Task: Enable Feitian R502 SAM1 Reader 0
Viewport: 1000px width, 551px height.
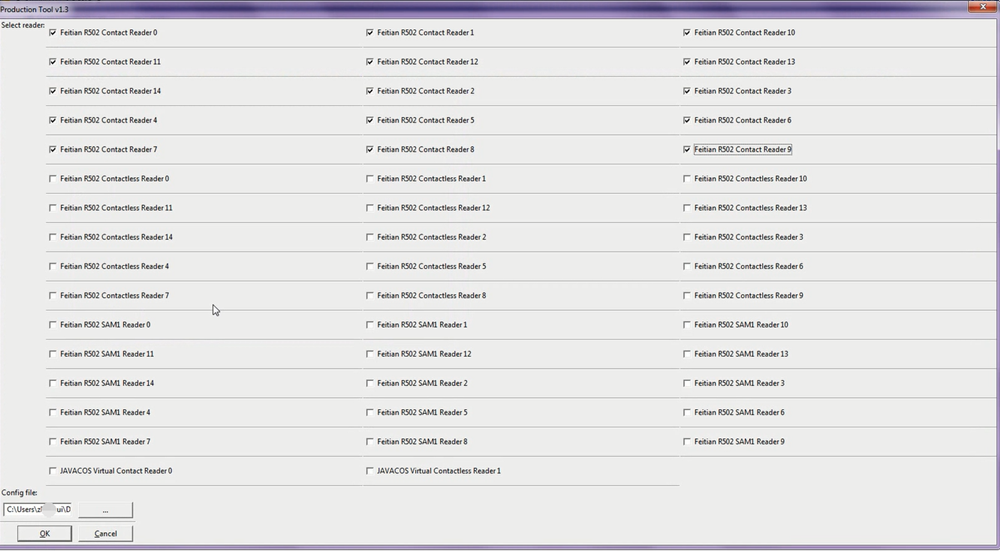Action: pyautogui.click(x=53, y=325)
